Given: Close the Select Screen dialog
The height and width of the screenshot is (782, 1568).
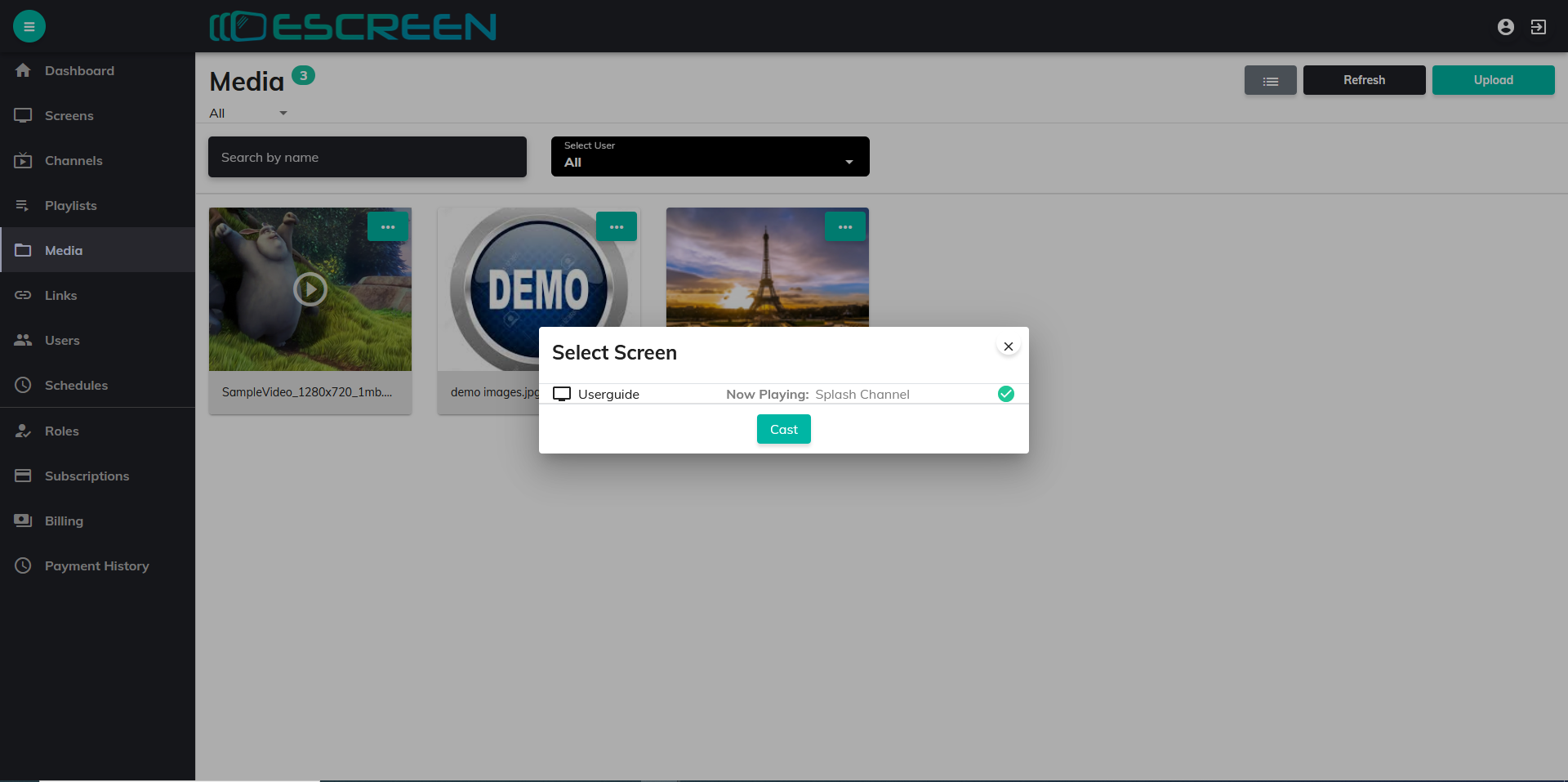Looking at the screenshot, I should coord(1009,346).
